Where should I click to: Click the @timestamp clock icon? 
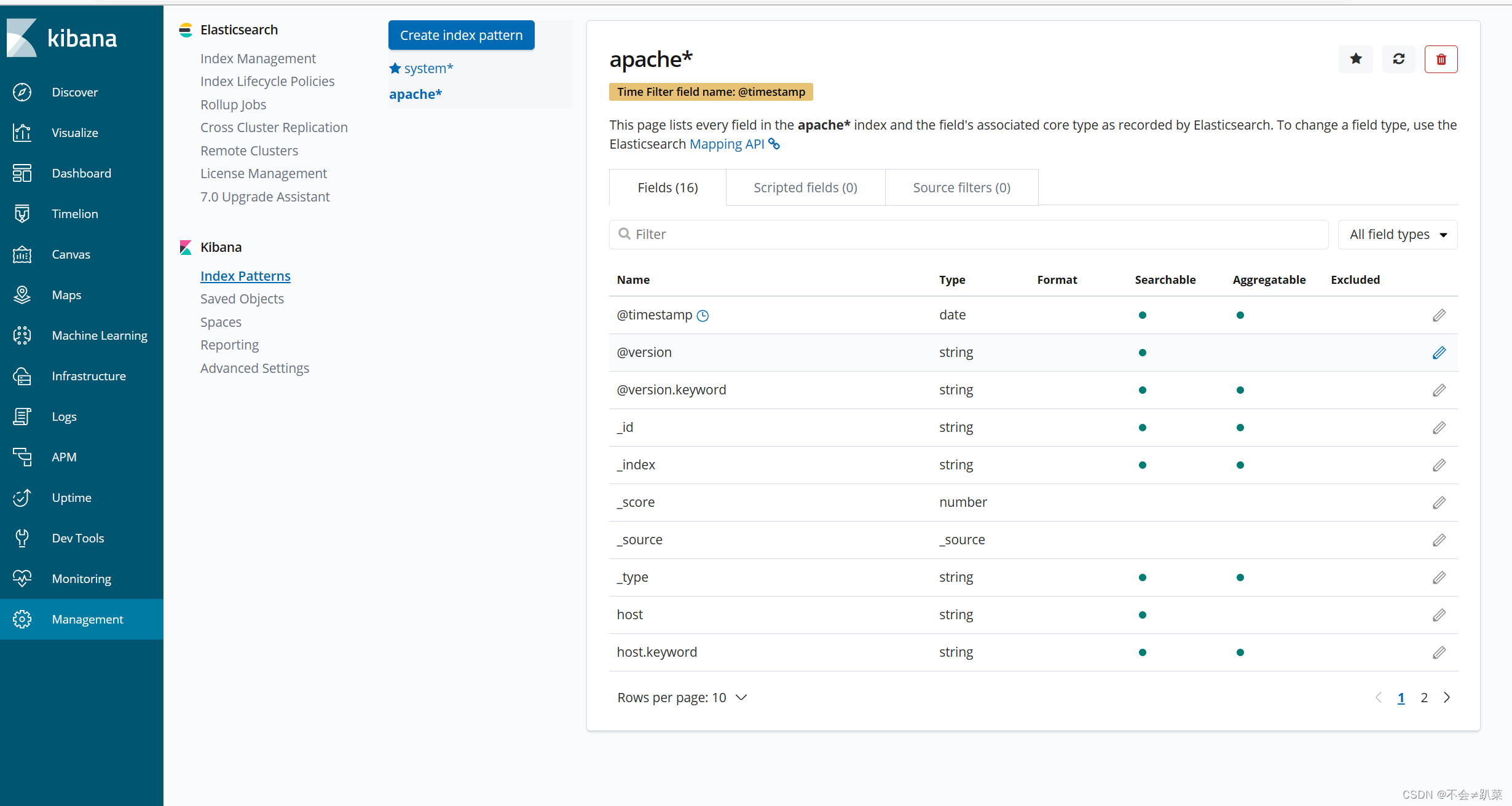(x=703, y=316)
